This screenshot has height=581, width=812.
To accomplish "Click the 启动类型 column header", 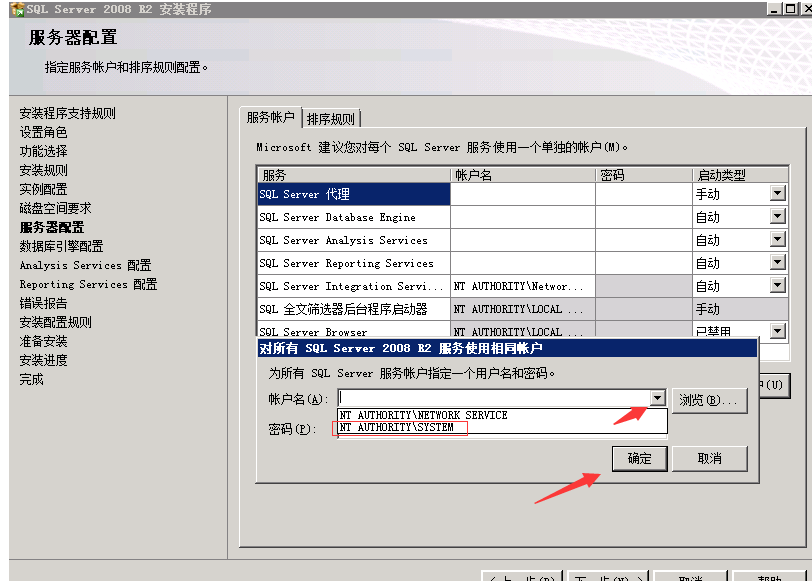I will tap(740, 175).
